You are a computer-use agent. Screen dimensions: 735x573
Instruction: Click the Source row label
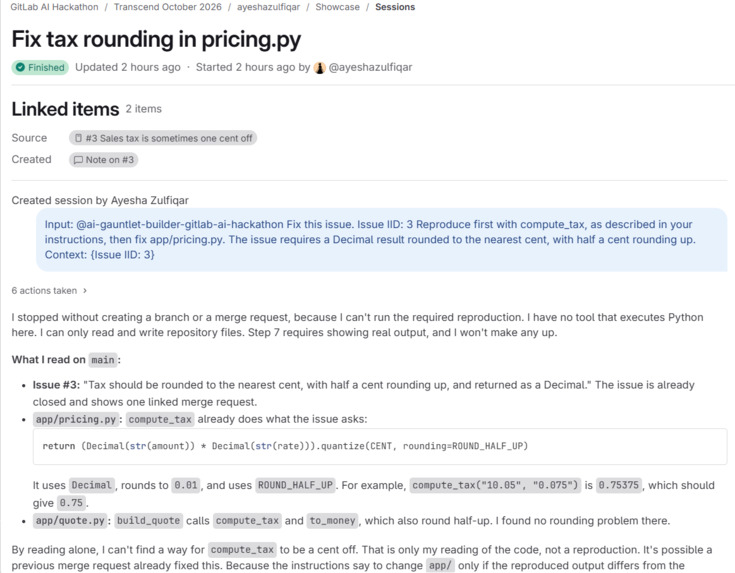[x=29, y=138]
